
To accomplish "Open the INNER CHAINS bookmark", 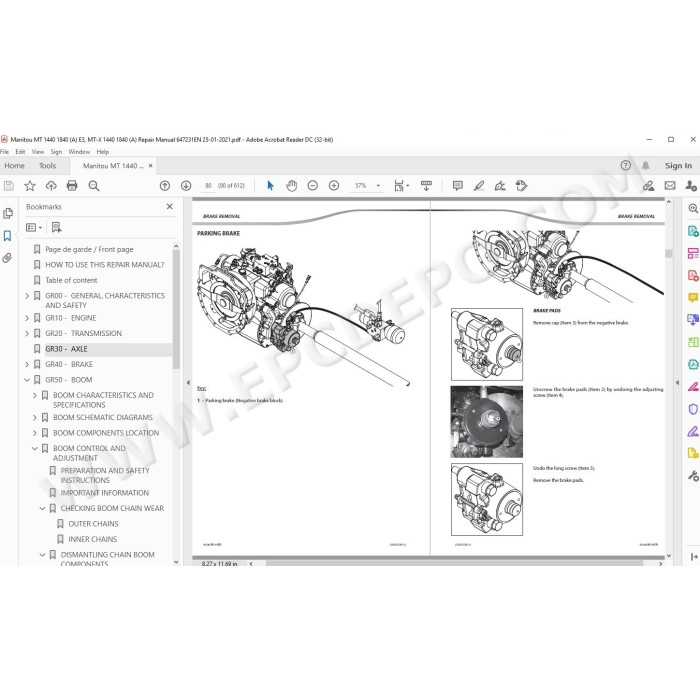I will tap(92, 539).
